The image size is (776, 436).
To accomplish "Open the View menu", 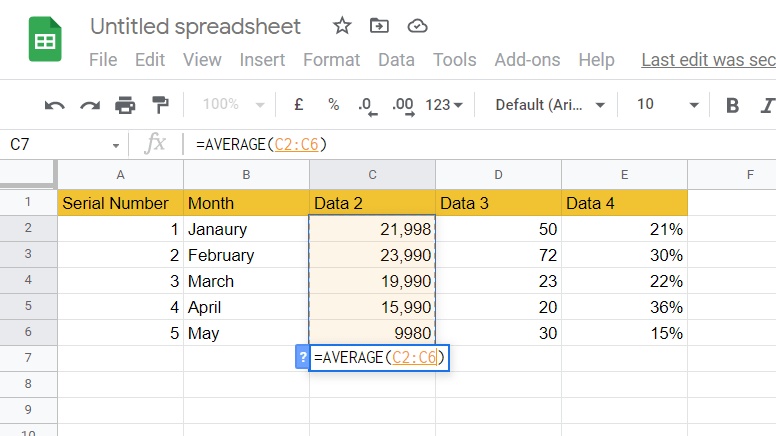I will 202,60.
